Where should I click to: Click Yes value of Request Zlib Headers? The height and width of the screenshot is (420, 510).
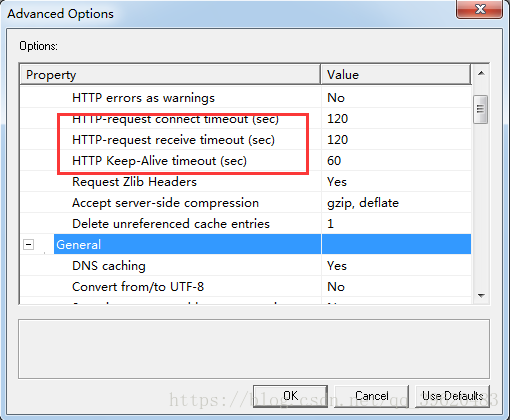point(337,182)
